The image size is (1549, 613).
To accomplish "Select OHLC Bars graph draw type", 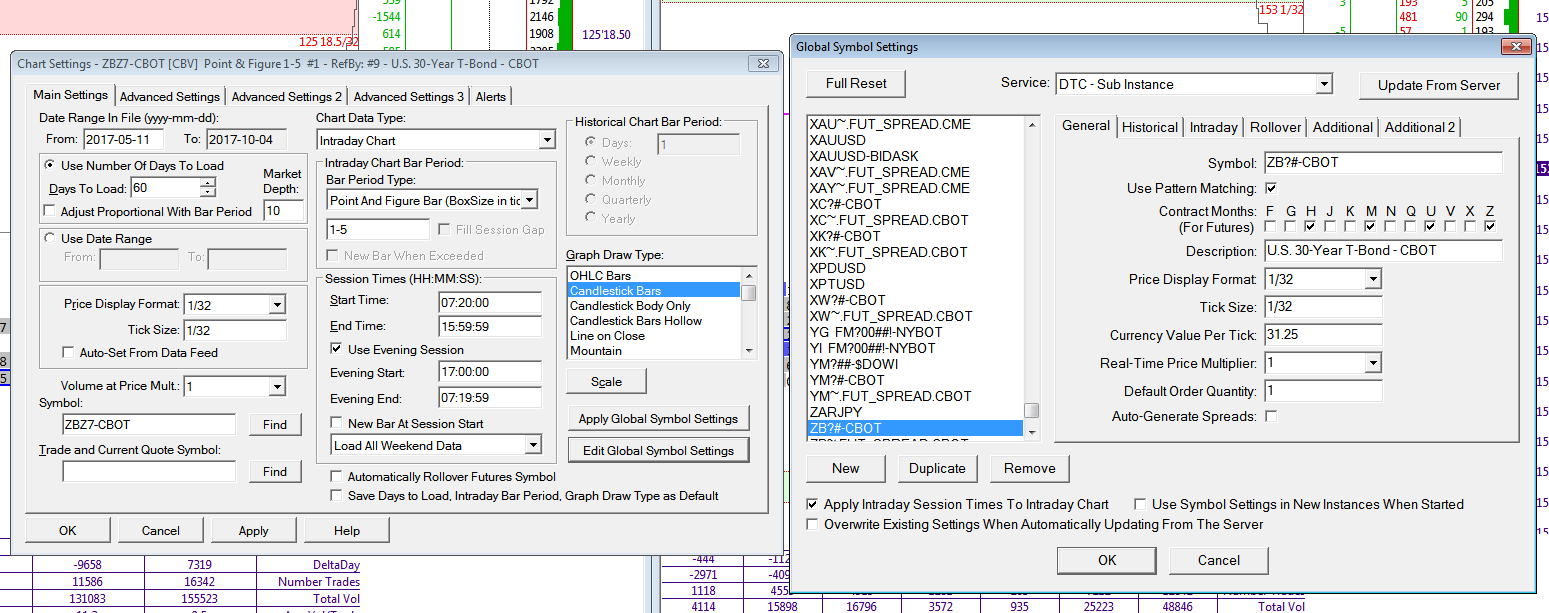I will pyautogui.click(x=653, y=275).
